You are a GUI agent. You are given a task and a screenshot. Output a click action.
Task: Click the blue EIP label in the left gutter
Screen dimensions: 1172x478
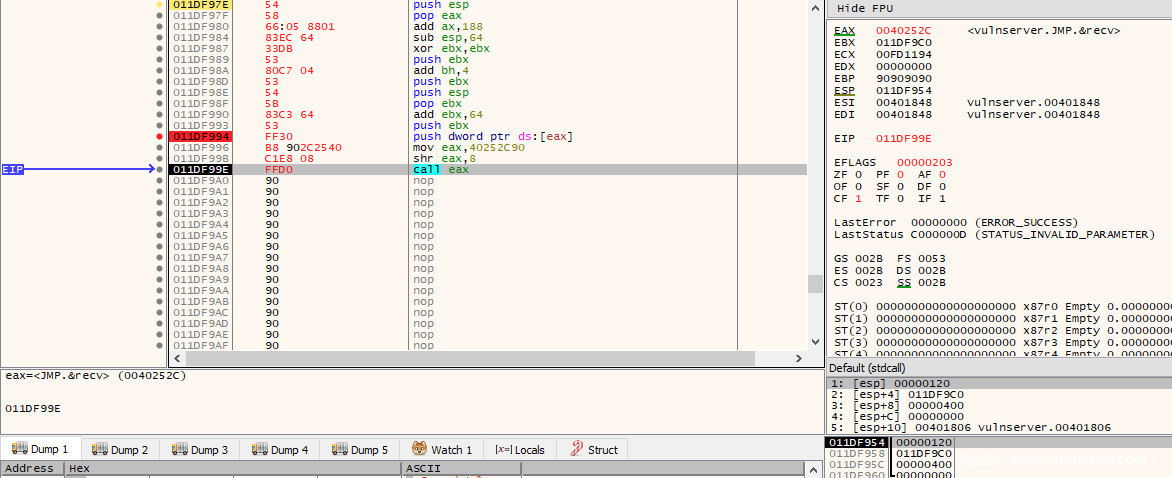(12, 170)
